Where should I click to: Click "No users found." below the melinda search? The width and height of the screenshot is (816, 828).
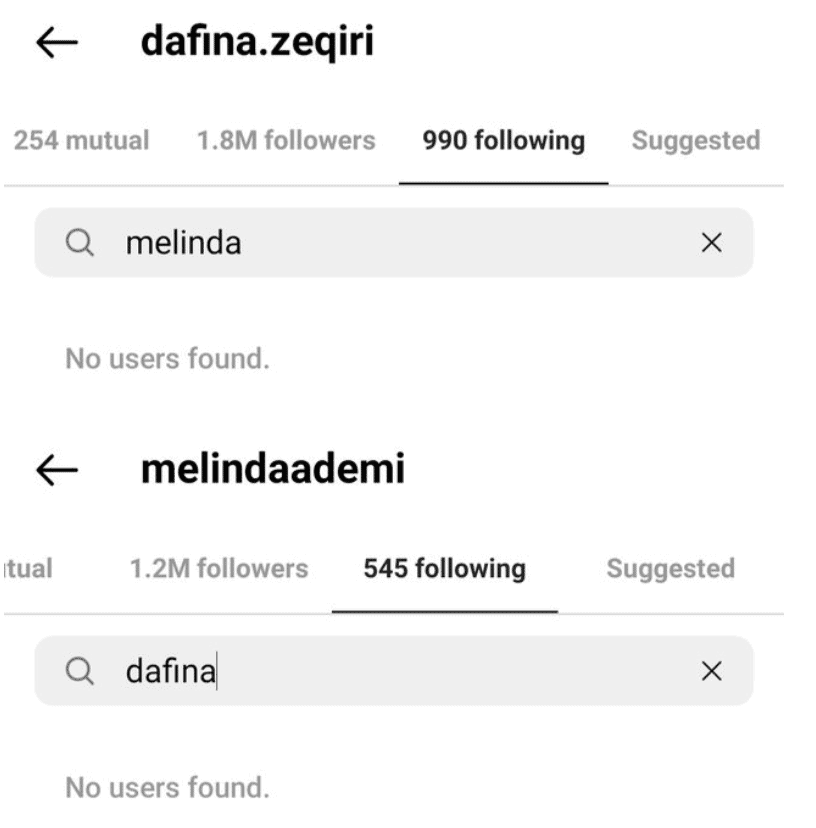(x=167, y=358)
